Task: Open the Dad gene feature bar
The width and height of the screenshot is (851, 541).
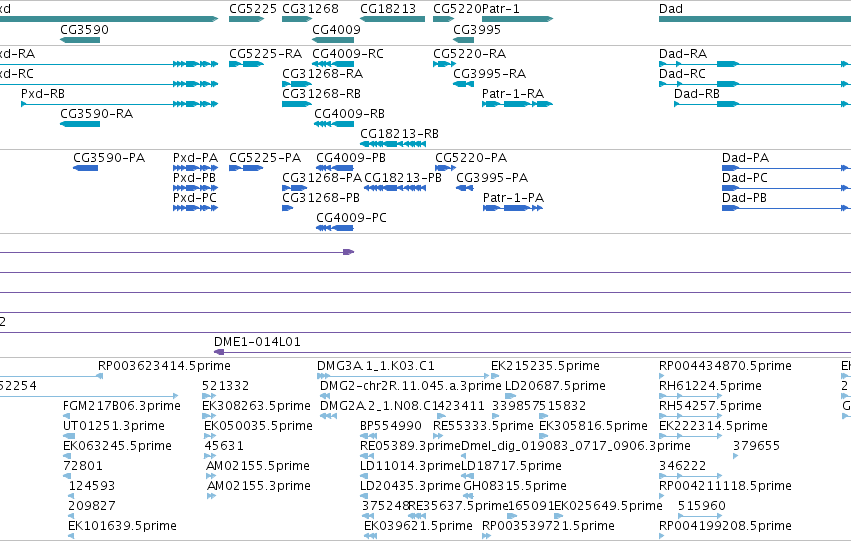Action: (x=755, y=19)
